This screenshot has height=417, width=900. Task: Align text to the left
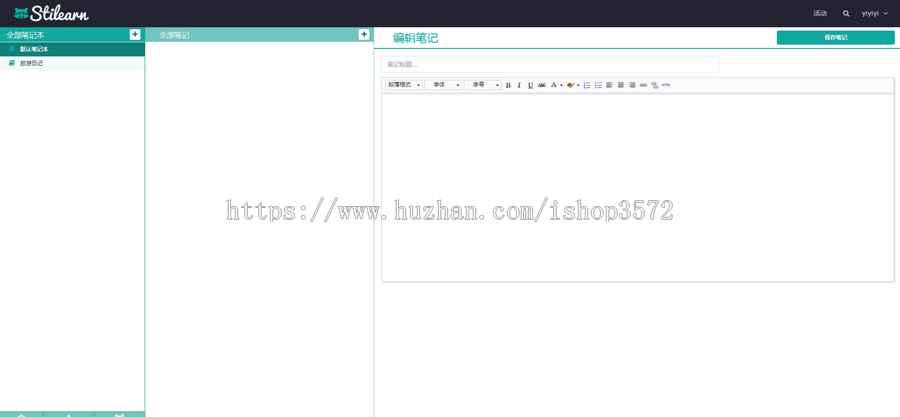coord(610,85)
